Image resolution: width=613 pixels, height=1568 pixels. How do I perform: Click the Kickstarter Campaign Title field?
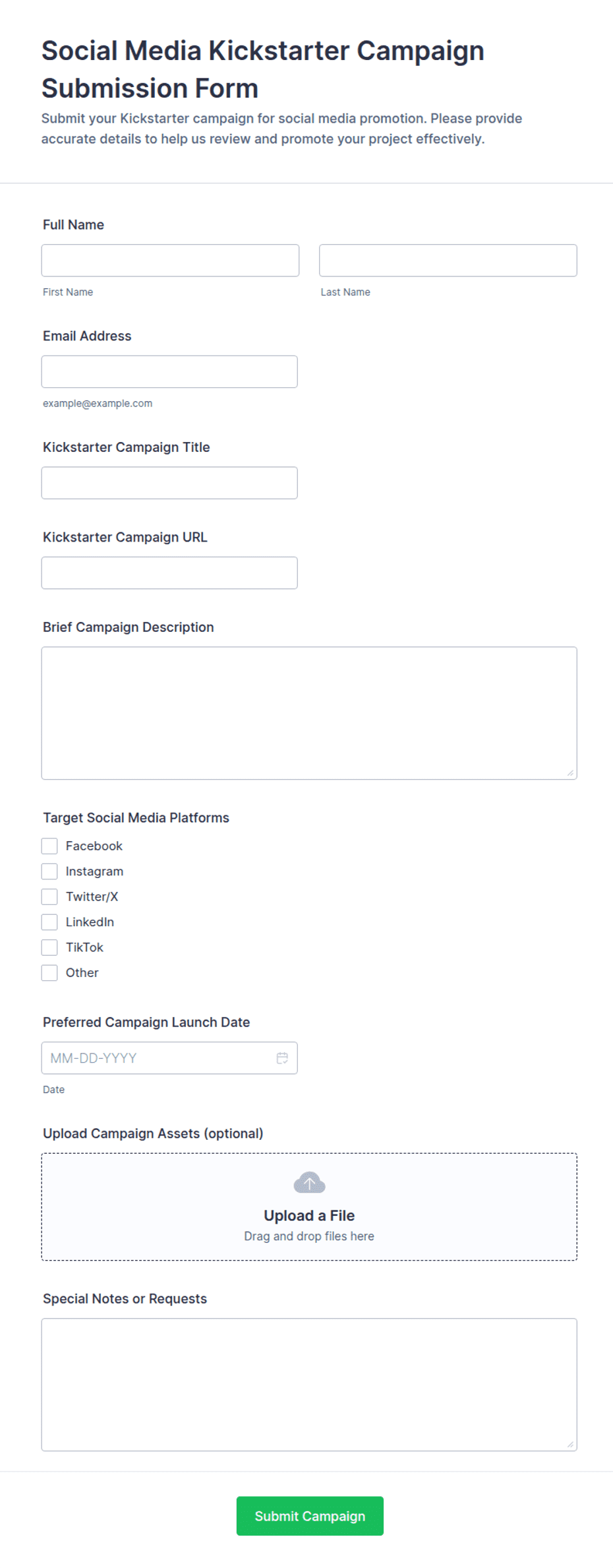click(169, 483)
